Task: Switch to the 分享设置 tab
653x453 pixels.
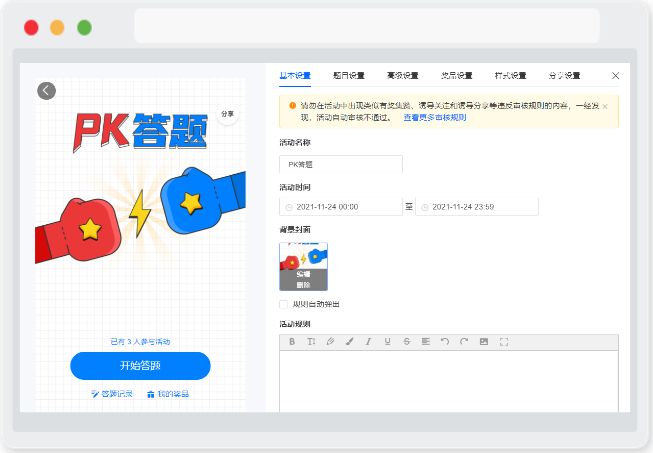Action: [x=564, y=76]
